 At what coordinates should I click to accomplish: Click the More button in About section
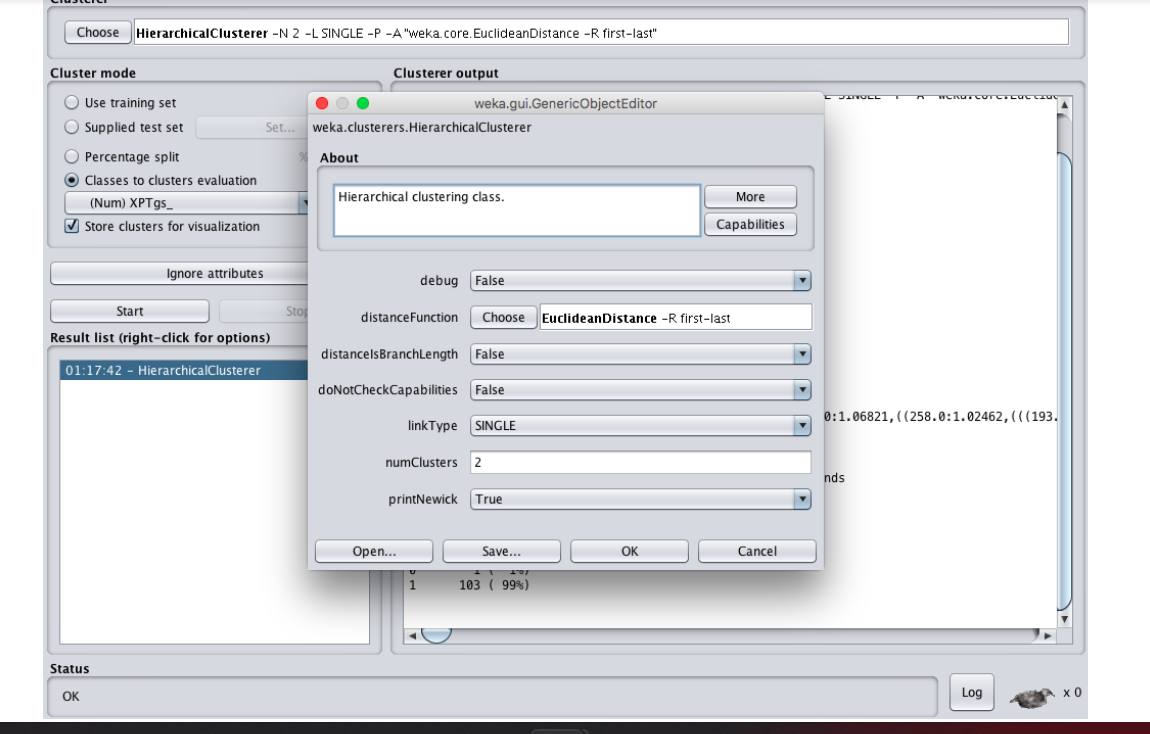click(x=750, y=197)
